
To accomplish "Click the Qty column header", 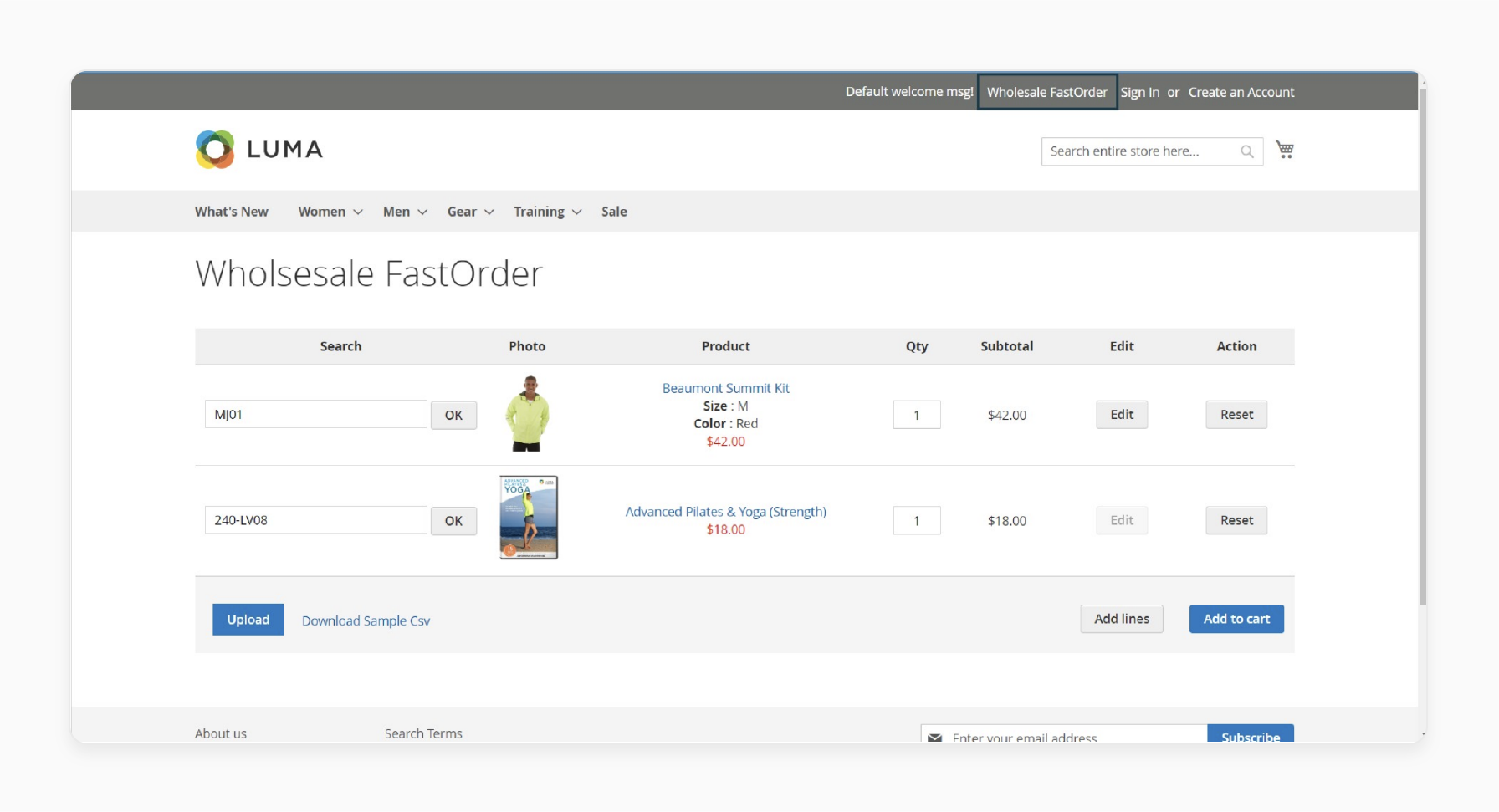I will click(917, 346).
